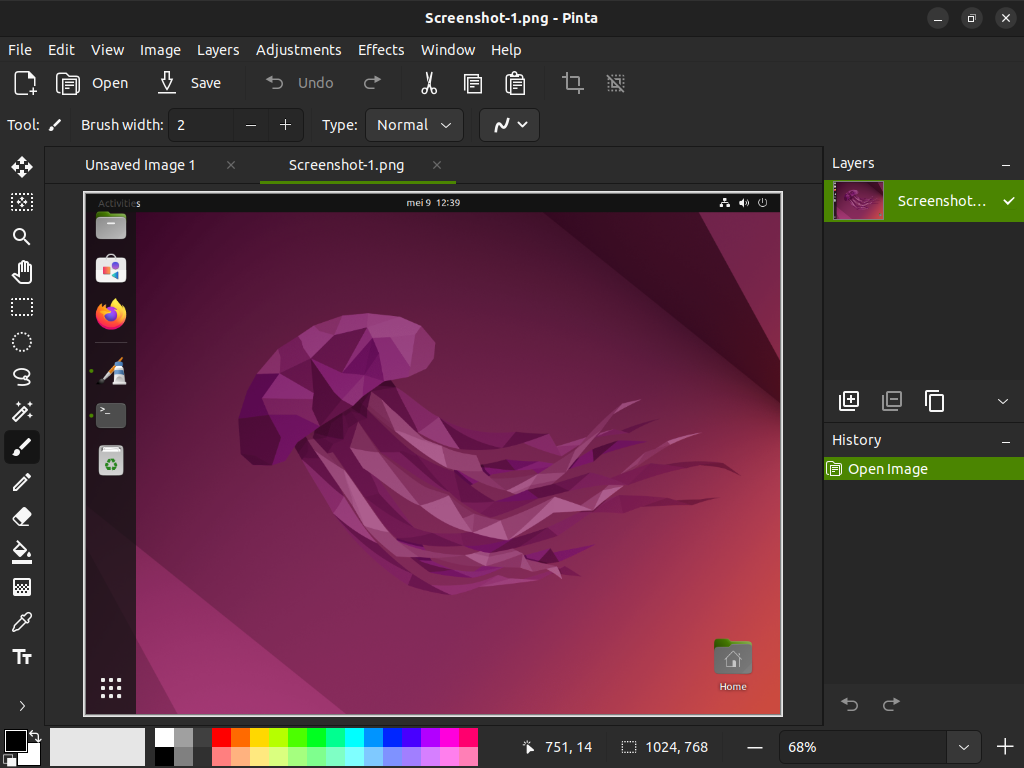Click the Paste clipboard icon
Viewport: 1024px width, 768px height.
point(515,83)
